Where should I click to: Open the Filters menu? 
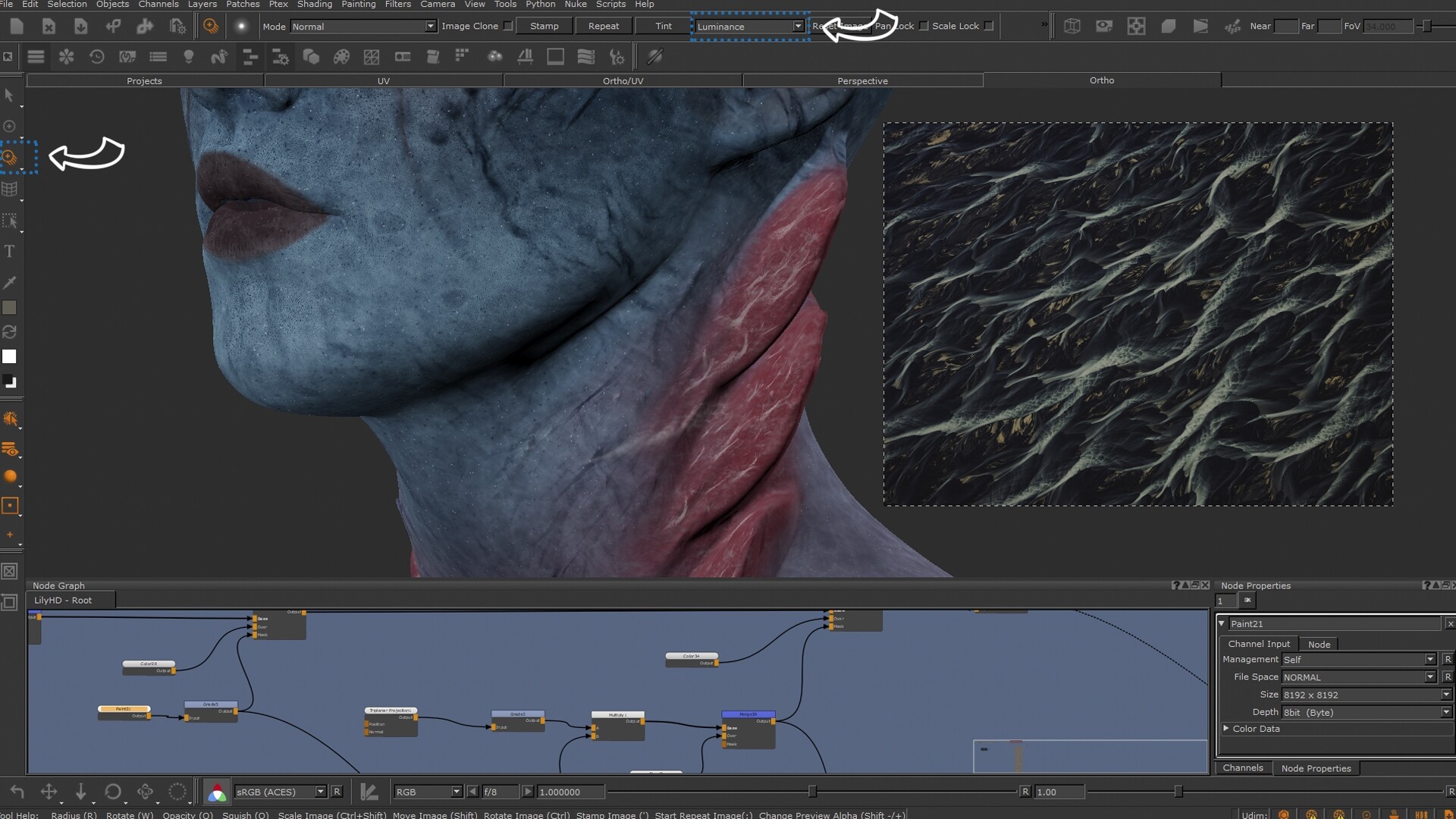[x=397, y=5]
